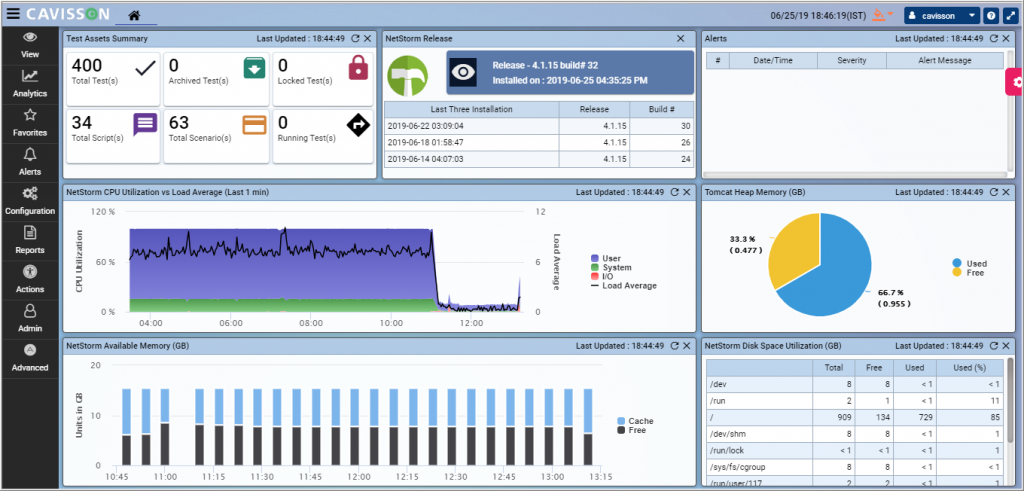
Task: Open View in the sidebar
Action: pyautogui.click(x=30, y=45)
